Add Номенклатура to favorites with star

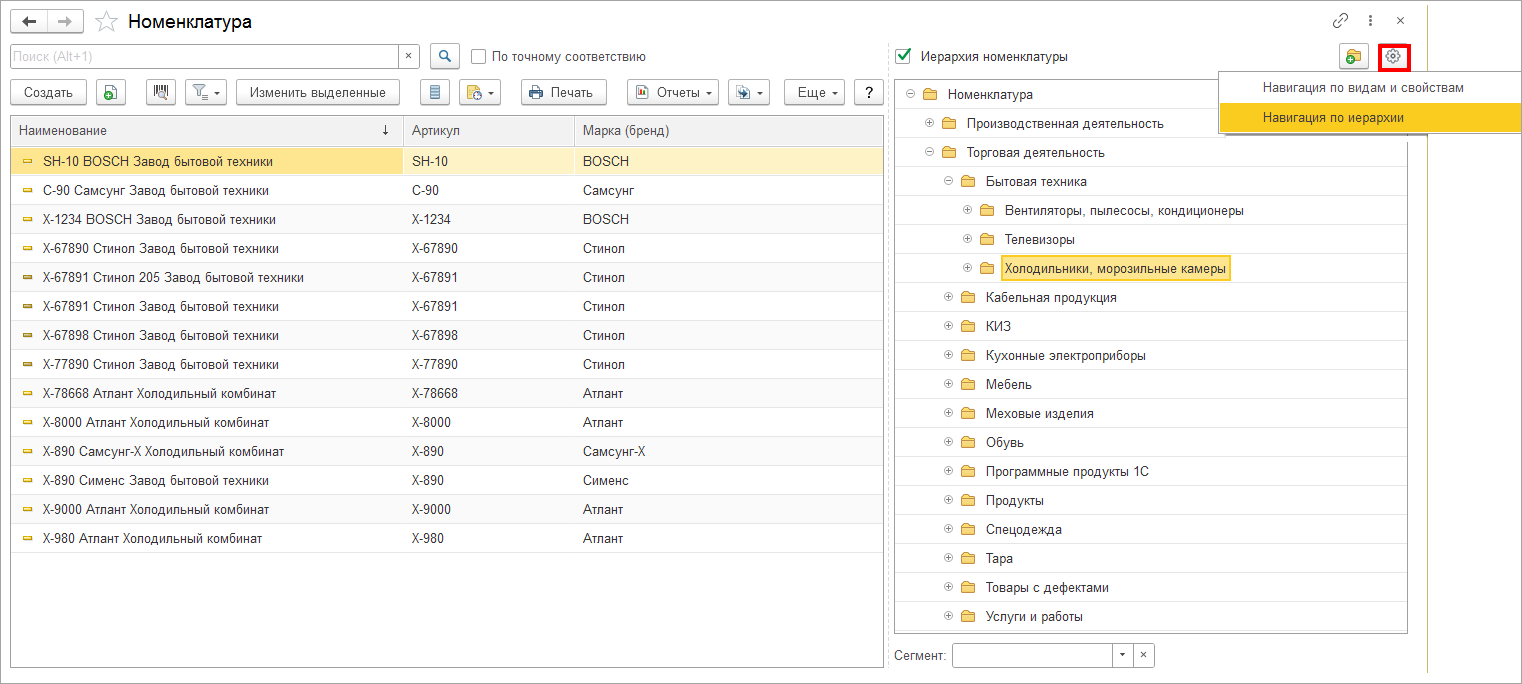pyautogui.click(x=106, y=21)
